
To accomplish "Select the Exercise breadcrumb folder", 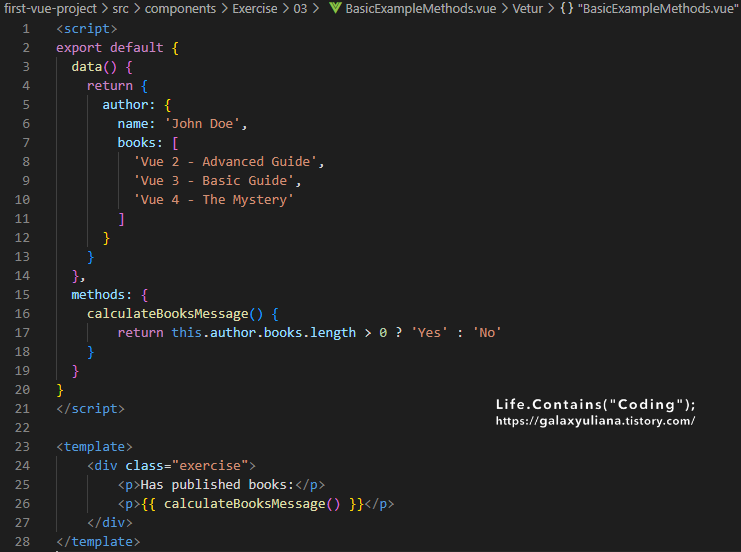I will (x=255, y=9).
